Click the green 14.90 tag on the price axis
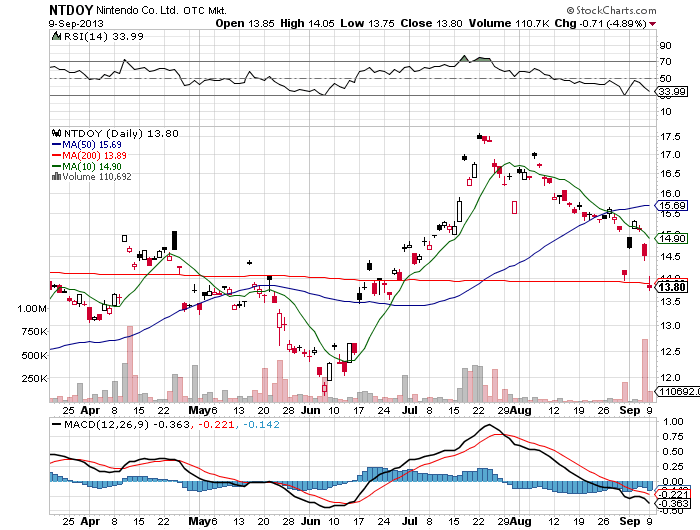This screenshot has height=530, width=700. tap(672, 238)
